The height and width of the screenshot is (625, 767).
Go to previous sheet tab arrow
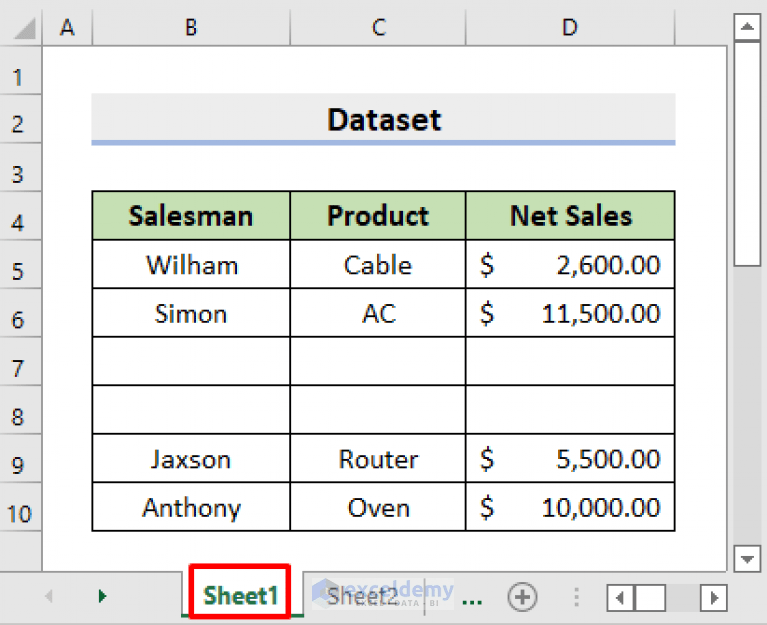click(48, 596)
